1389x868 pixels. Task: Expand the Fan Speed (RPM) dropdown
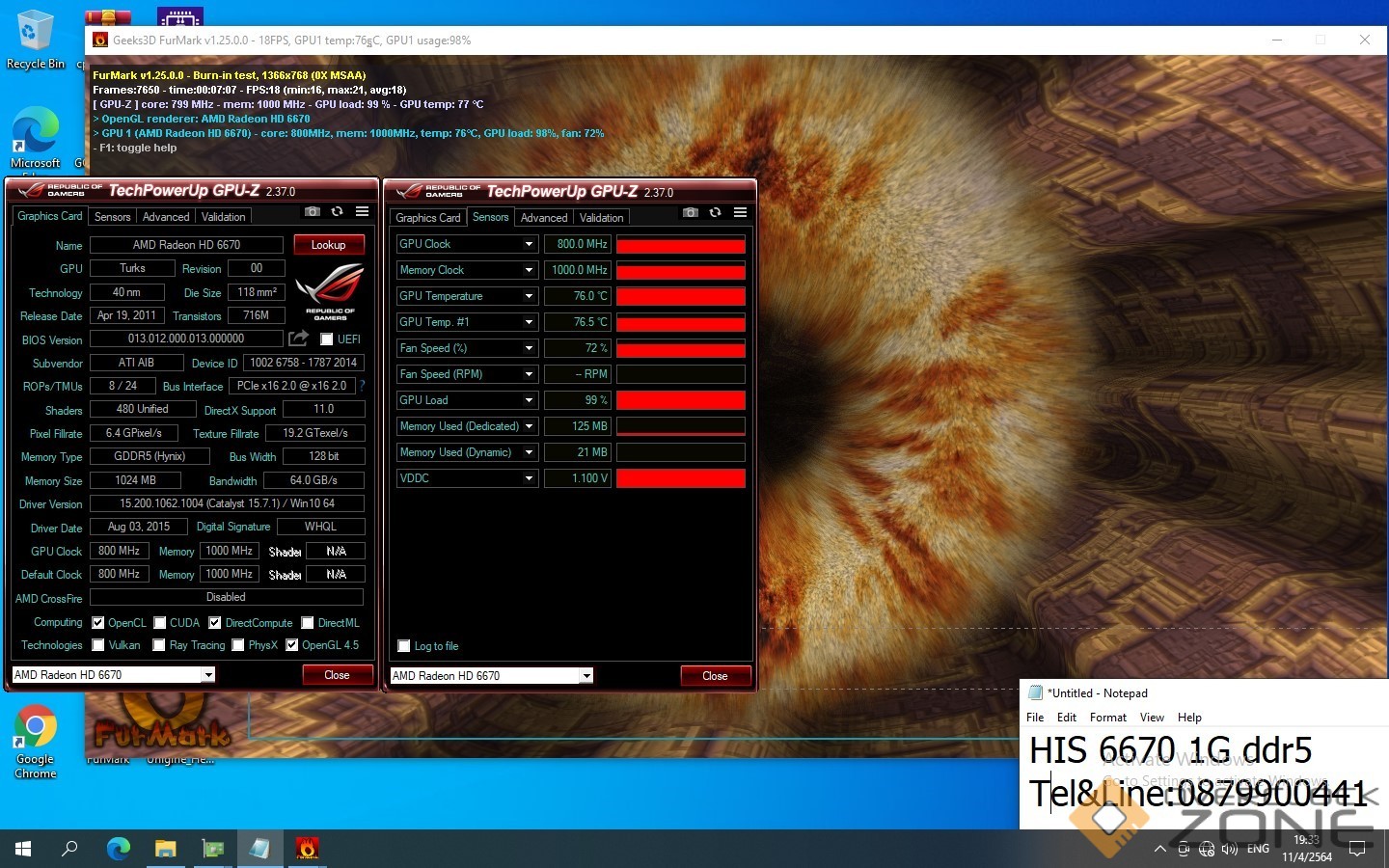pos(529,374)
